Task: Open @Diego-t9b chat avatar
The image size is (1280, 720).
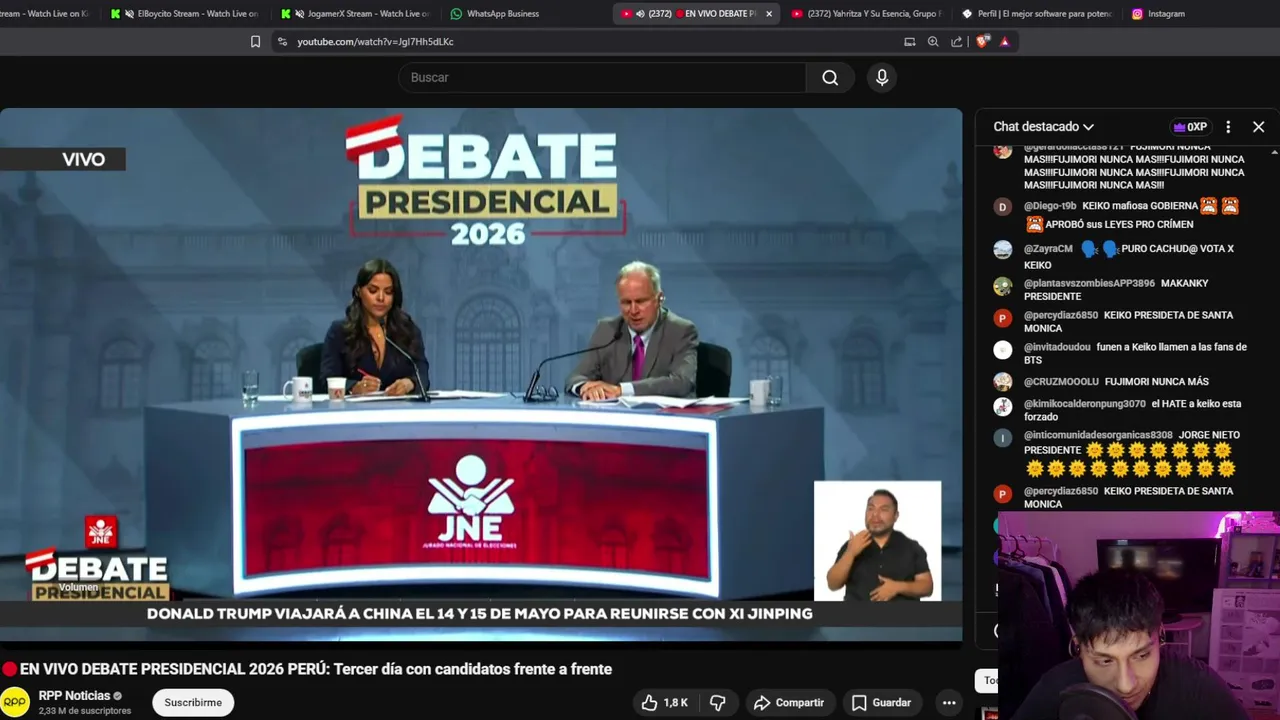Action: click(1002, 207)
